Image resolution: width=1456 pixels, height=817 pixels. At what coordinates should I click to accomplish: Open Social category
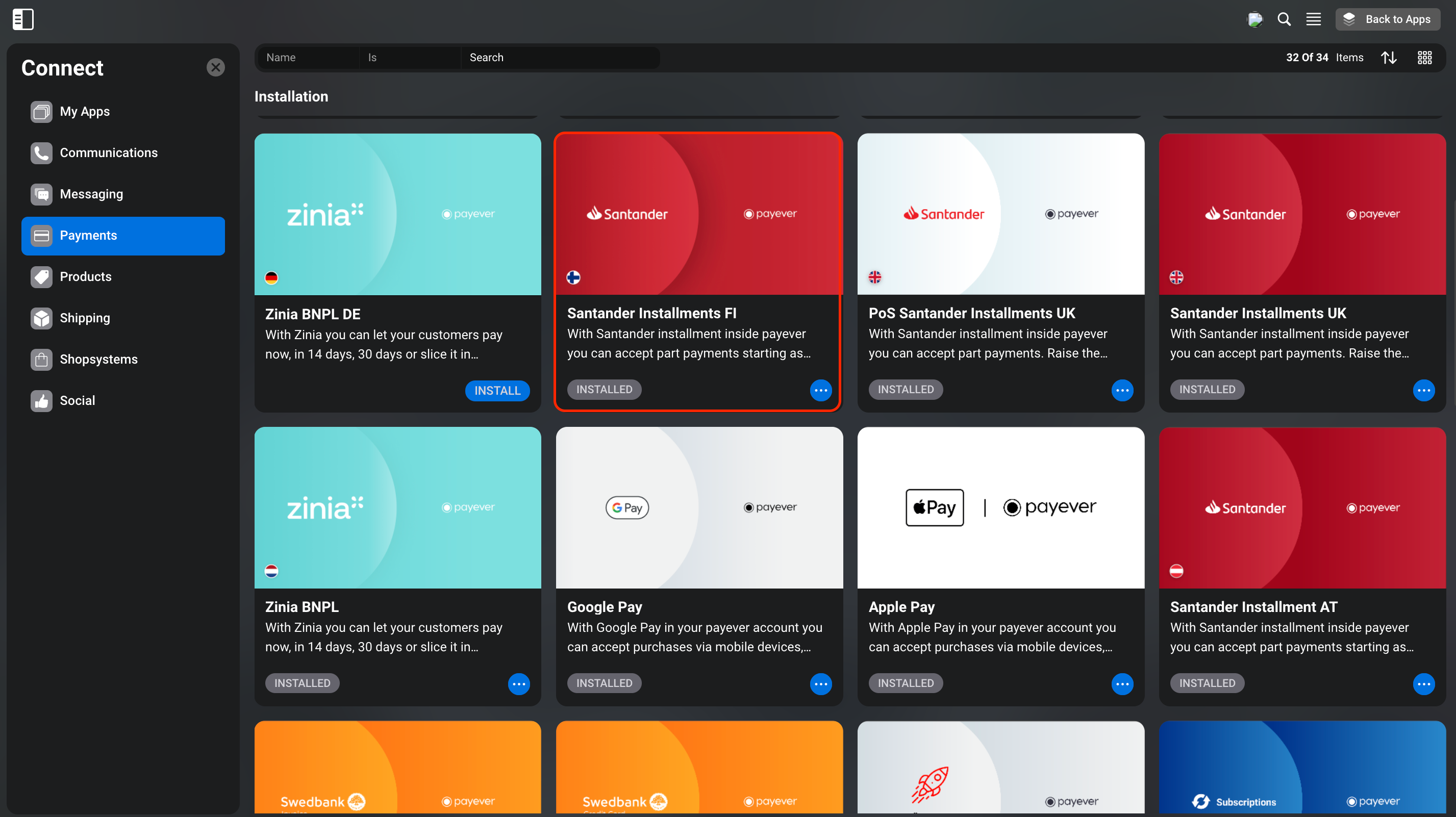click(x=123, y=400)
